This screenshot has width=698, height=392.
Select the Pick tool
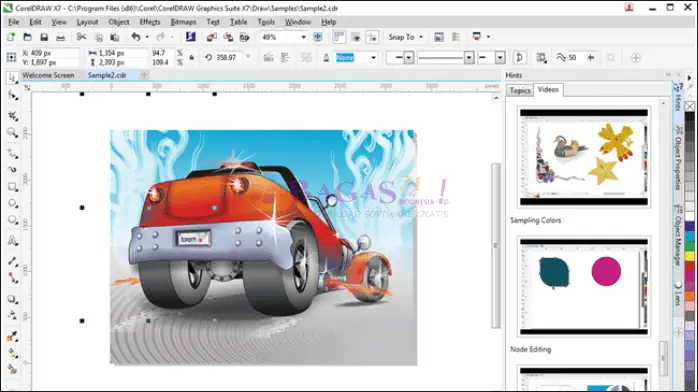pyautogui.click(x=12, y=78)
